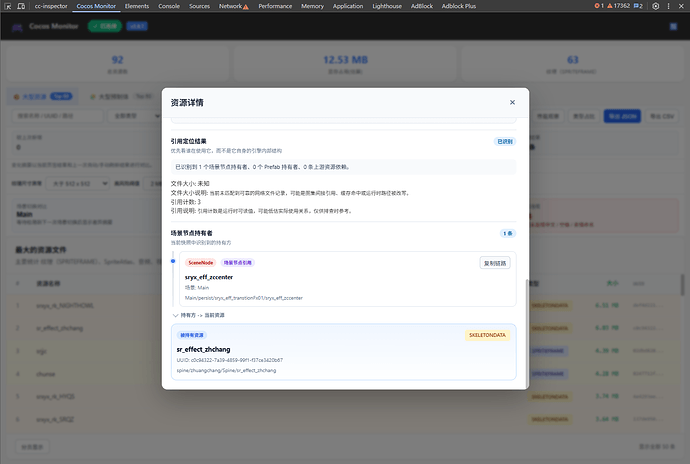690x464 pixels.
Task: Click the blue version badge in header
Action: click(137, 26)
